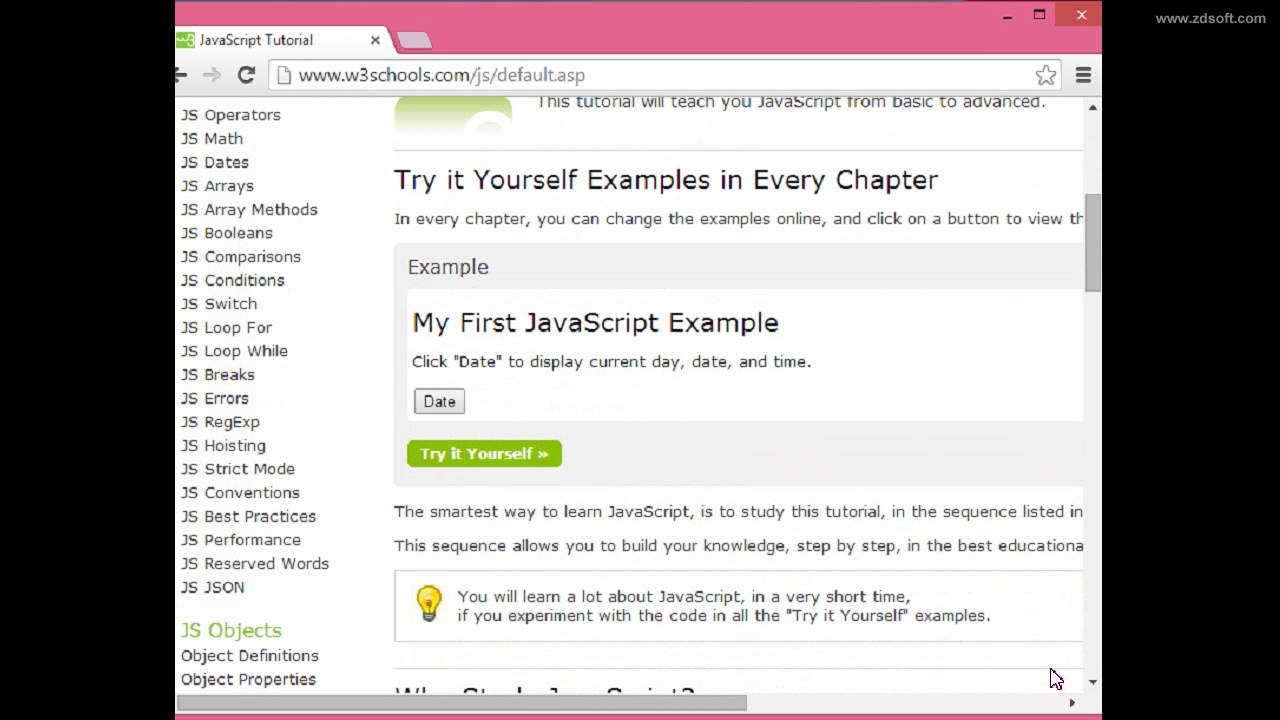Click the browser back arrow
This screenshot has height=720, width=1280.
181,75
